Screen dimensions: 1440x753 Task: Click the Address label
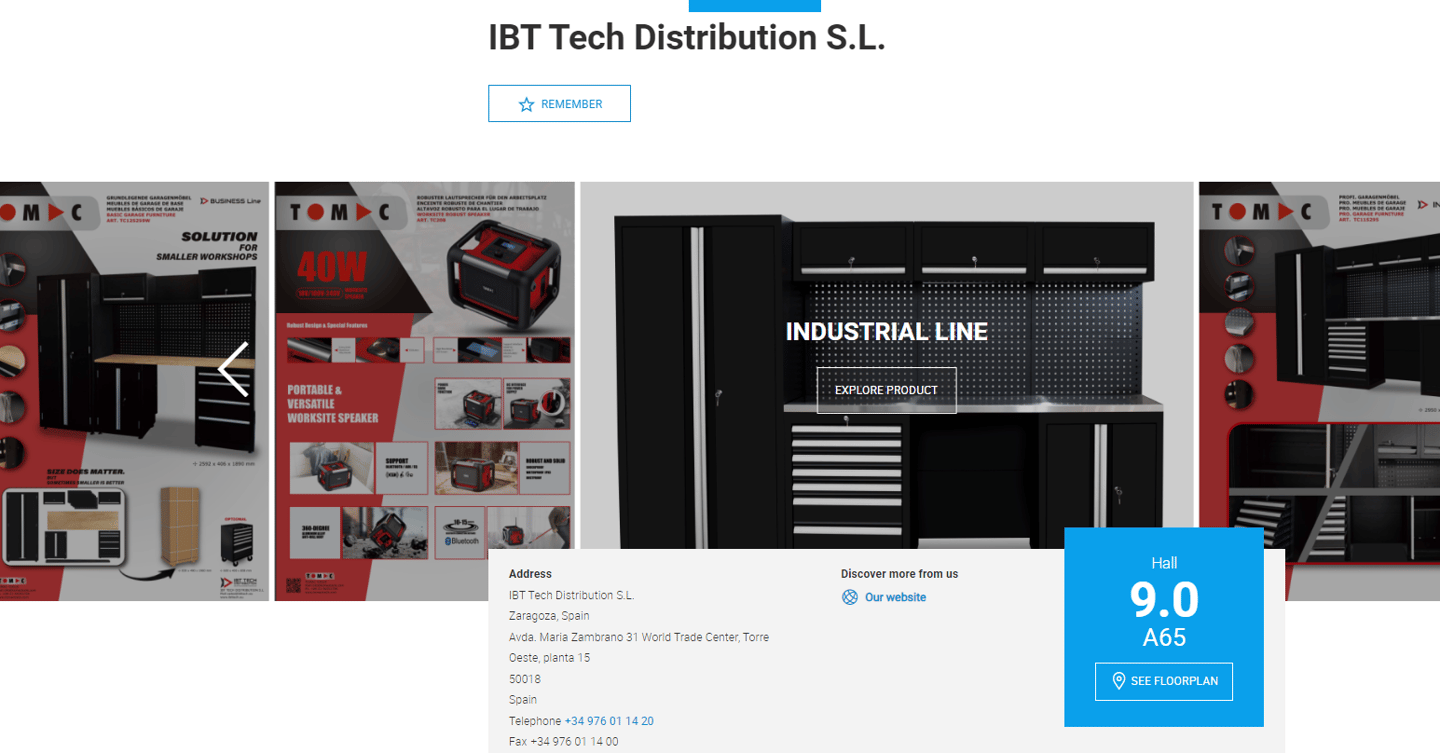[530, 574]
